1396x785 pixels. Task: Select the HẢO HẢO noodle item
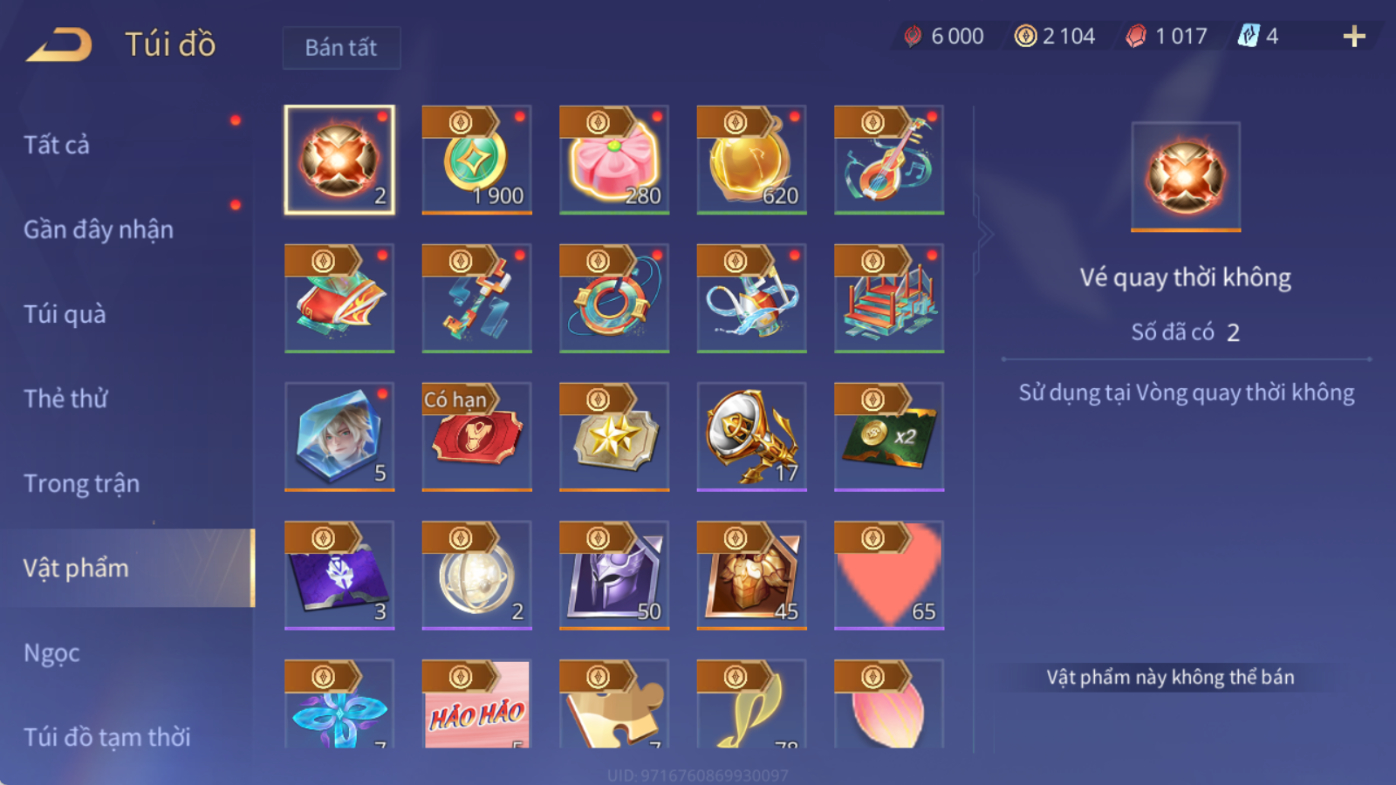click(477, 704)
